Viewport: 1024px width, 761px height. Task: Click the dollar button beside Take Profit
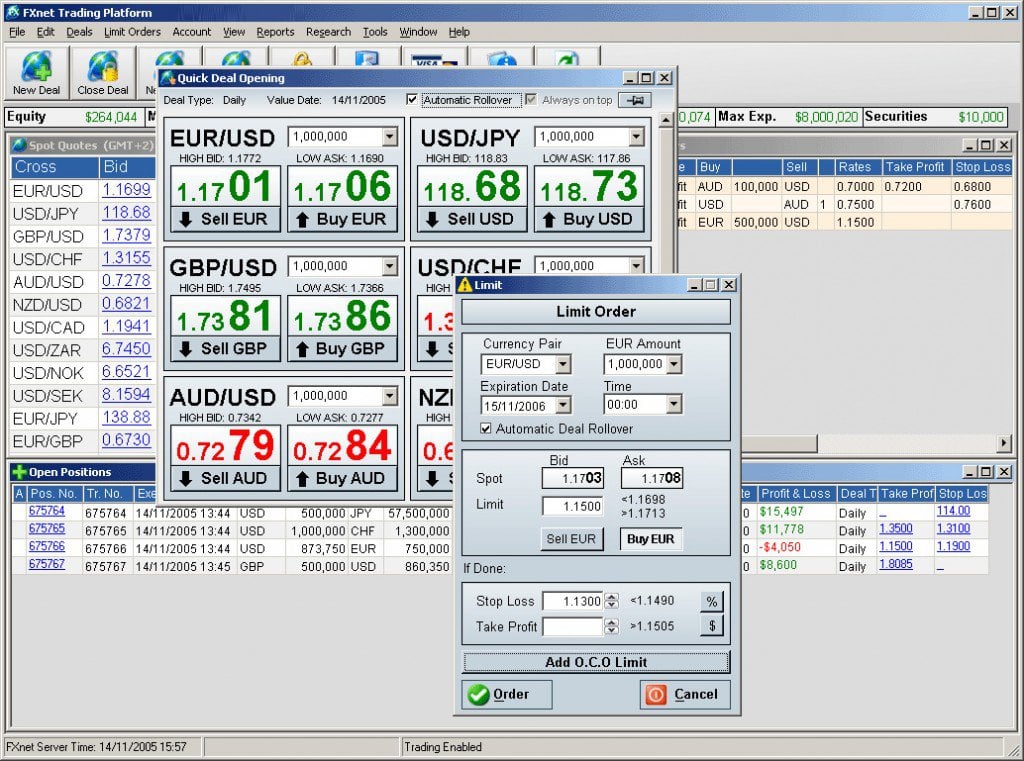coord(712,626)
